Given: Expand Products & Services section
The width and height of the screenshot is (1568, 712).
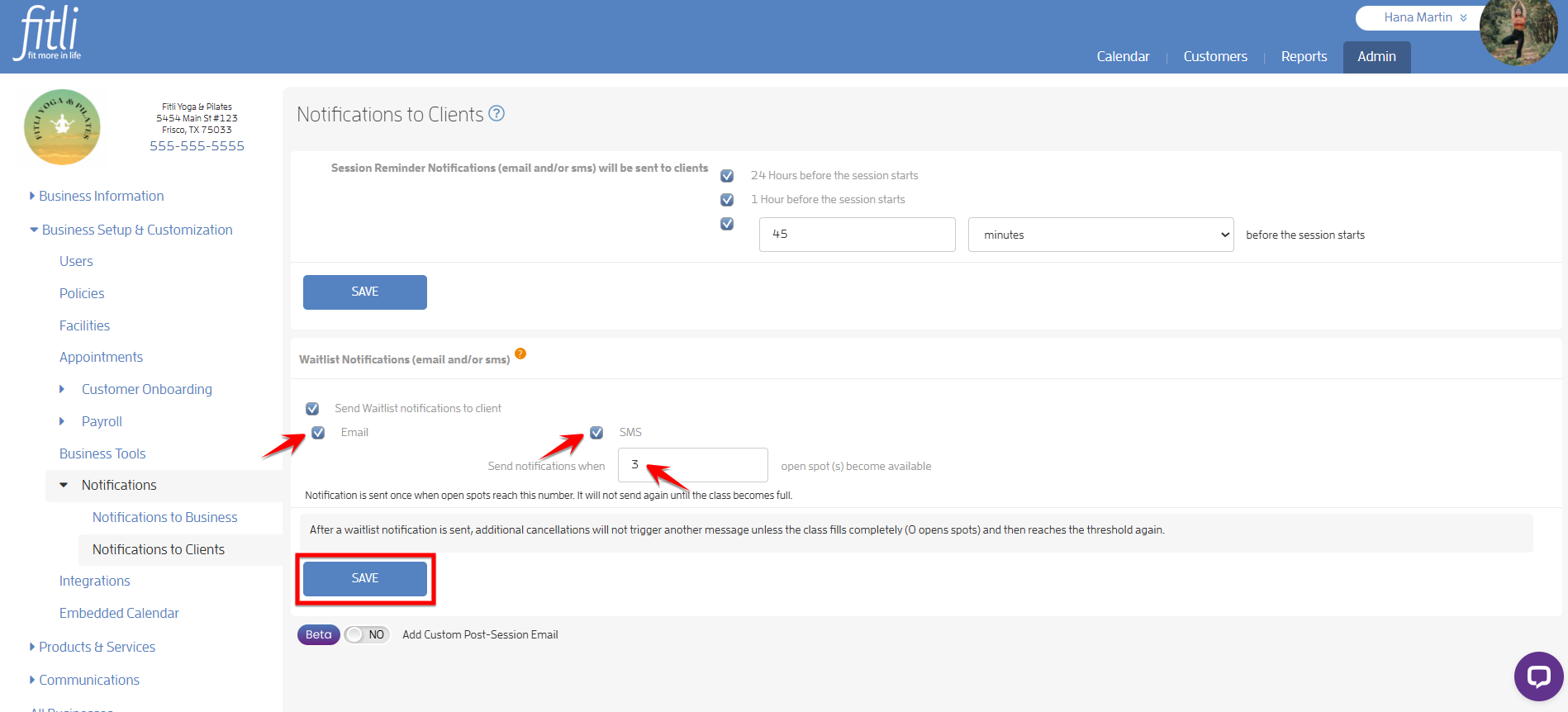Looking at the screenshot, I should tap(93, 647).
